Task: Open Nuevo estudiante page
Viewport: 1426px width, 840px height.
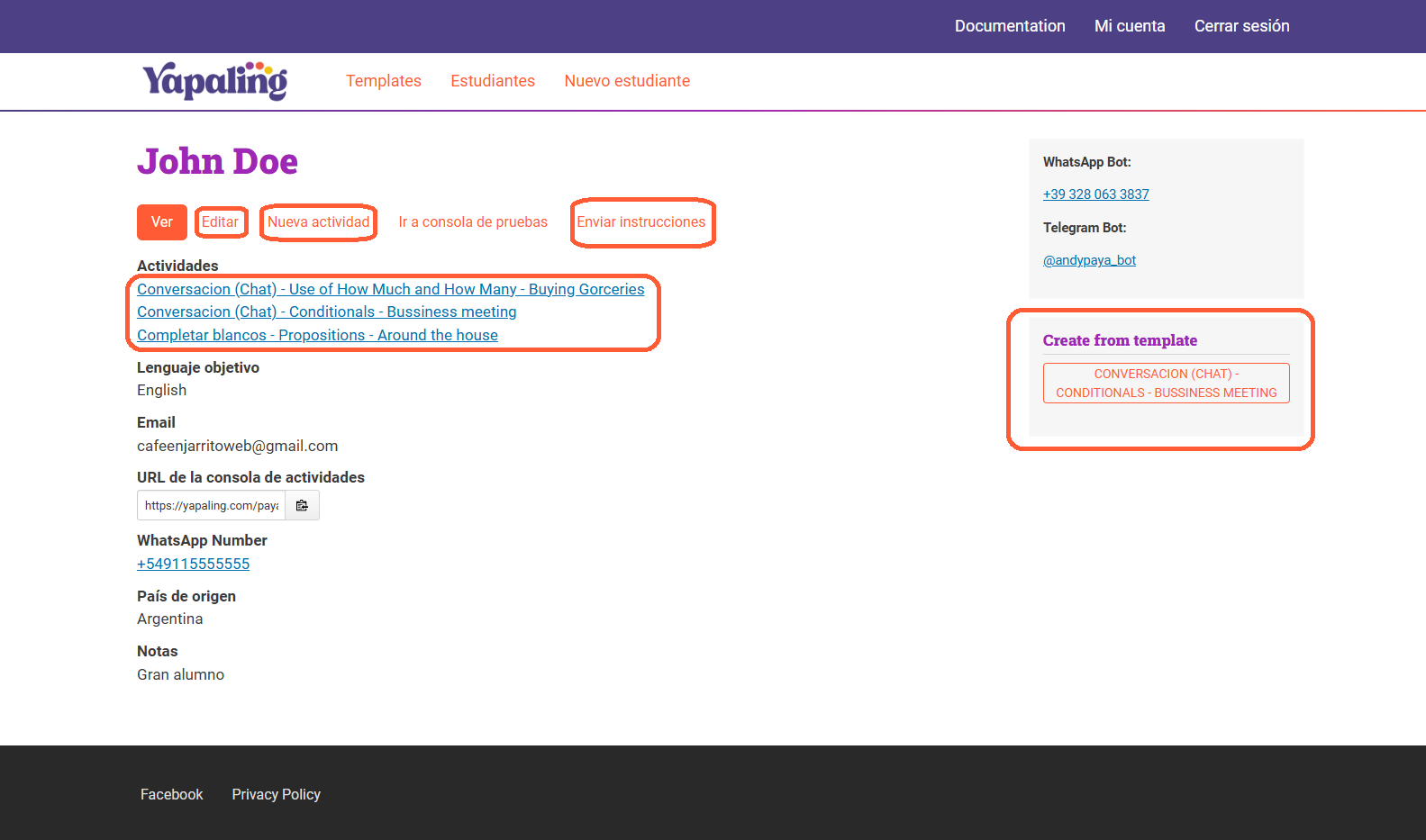Action: 626,81
